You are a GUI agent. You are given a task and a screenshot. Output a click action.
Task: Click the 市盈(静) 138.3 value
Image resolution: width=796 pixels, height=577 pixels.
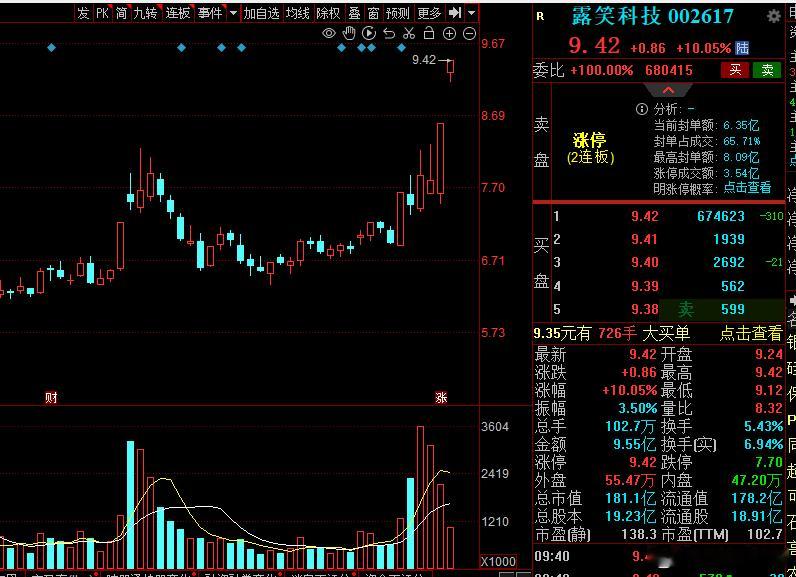coord(639,534)
